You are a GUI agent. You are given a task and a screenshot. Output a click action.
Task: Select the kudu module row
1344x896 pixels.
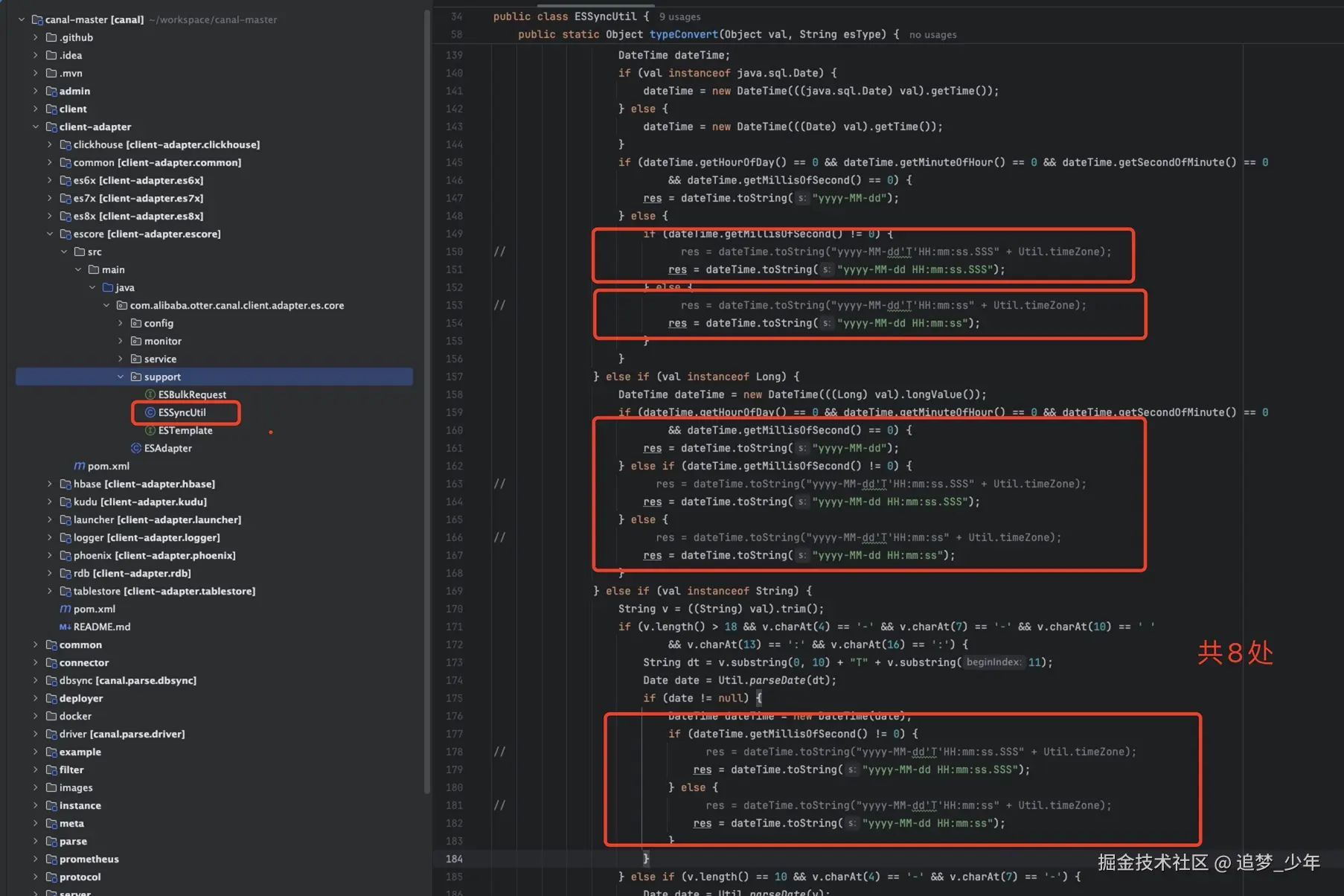point(214,502)
